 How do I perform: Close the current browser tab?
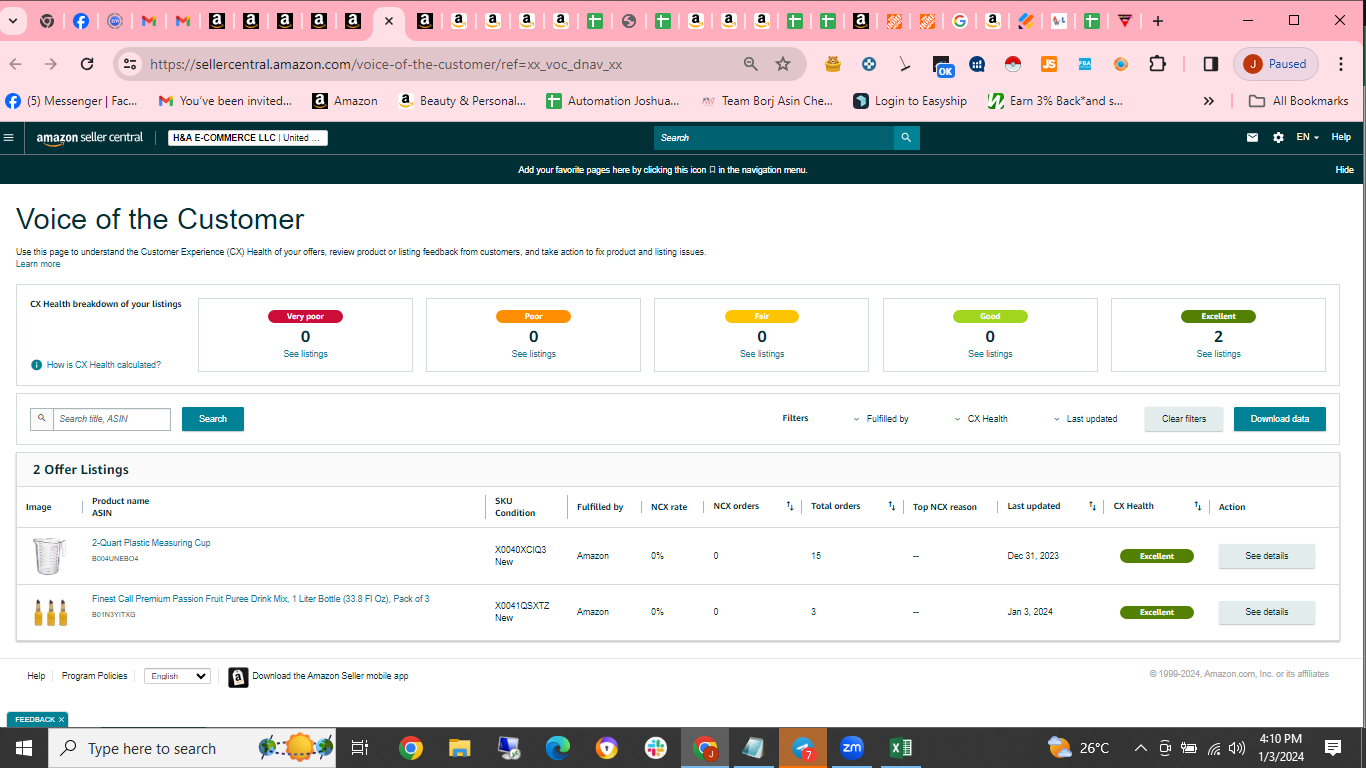coord(389,21)
